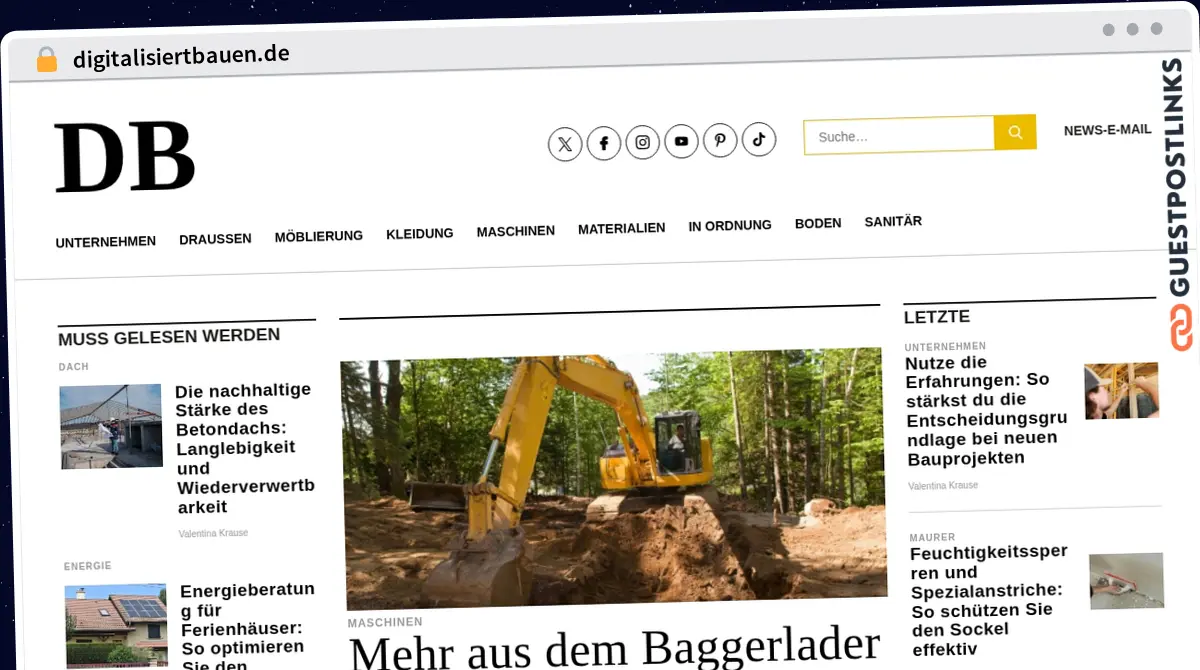Click the digitalisiertbauen.de address text
The height and width of the screenshot is (670, 1200).
181,56
